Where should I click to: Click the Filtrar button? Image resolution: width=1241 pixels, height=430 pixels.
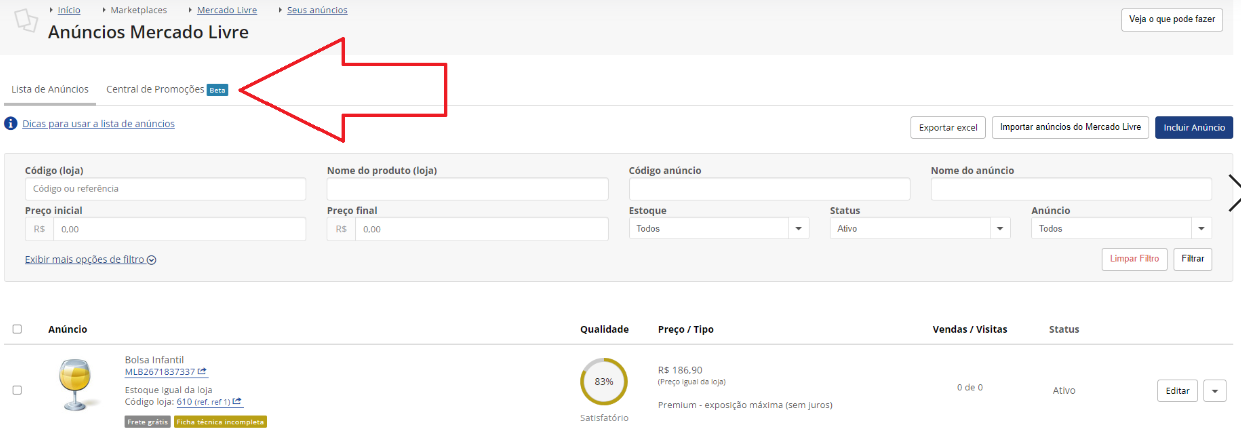pos(1193,259)
